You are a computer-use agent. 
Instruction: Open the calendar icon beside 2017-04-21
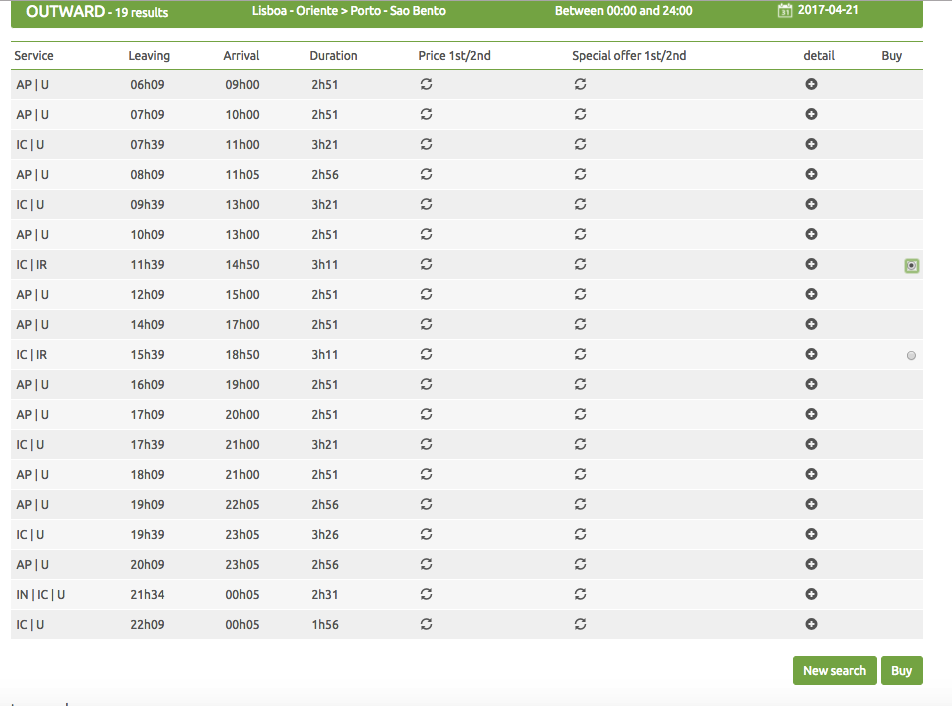click(x=785, y=11)
